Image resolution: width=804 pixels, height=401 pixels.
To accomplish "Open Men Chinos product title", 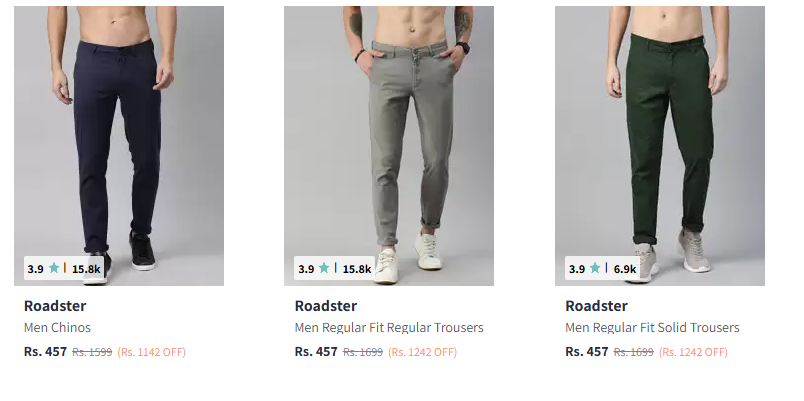I will 57,327.
